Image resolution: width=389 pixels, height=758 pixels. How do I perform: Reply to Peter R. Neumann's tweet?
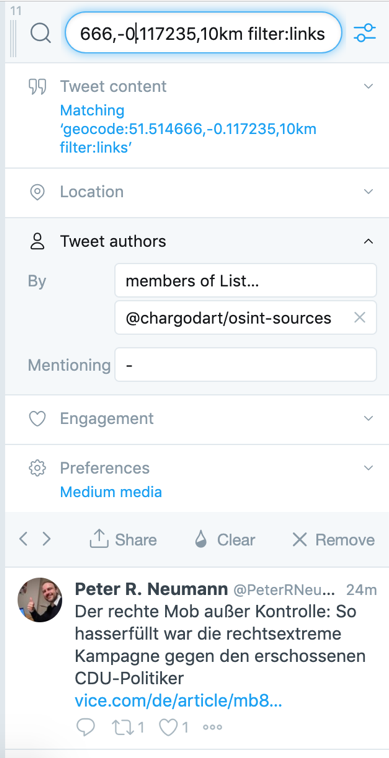pos(86,727)
